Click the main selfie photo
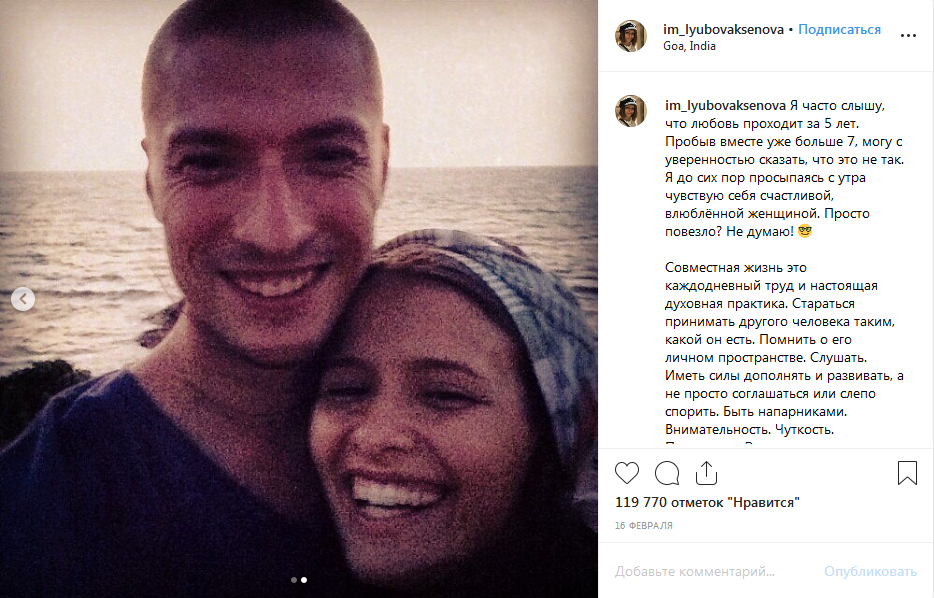The height and width of the screenshot is (598, 934). coord(299,299)
